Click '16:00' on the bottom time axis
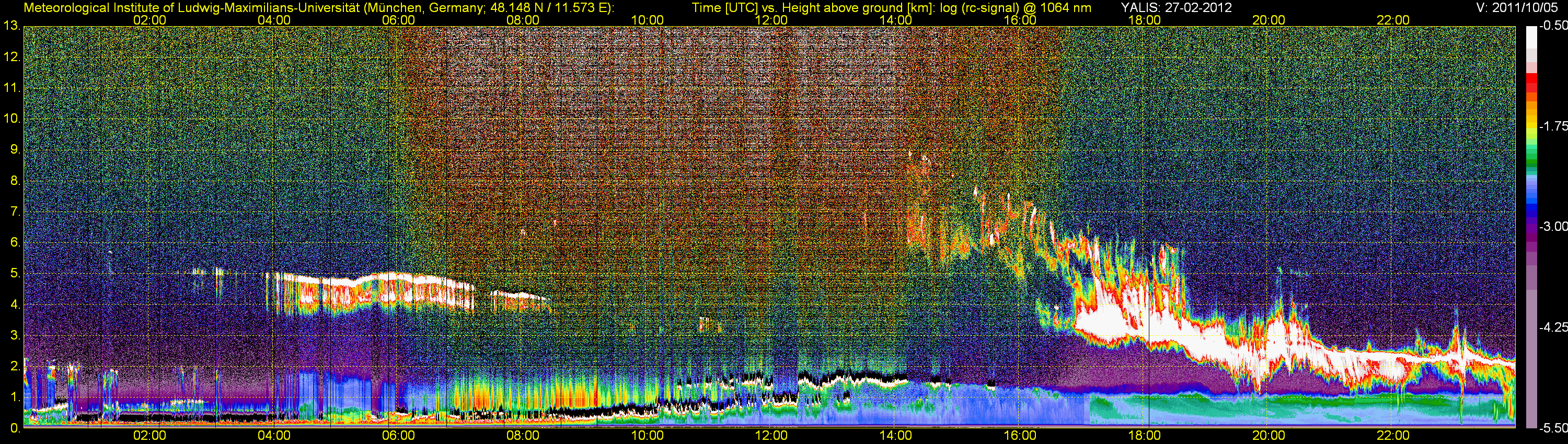 pyautogui.click(x=1020, y=436)
